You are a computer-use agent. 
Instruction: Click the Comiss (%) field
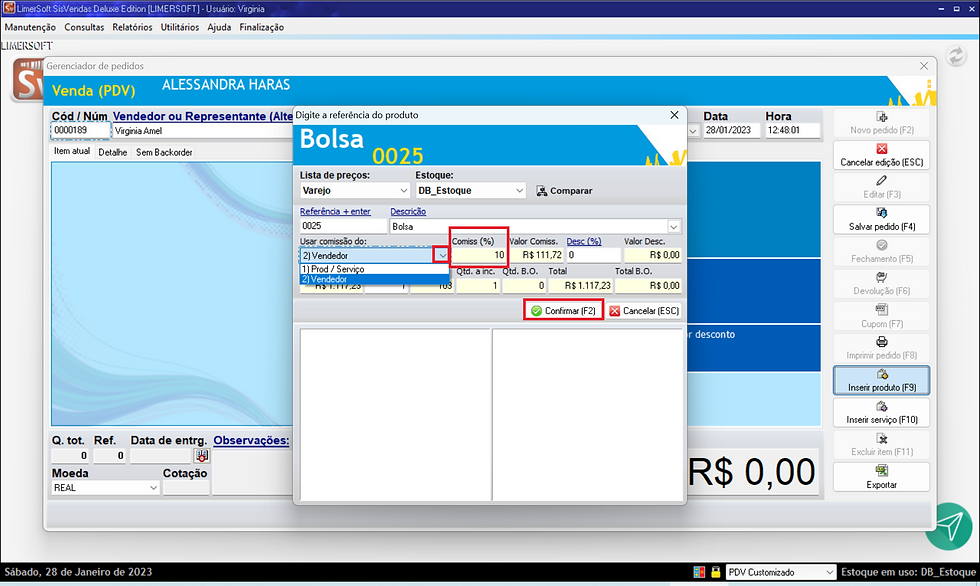[478, 255]
